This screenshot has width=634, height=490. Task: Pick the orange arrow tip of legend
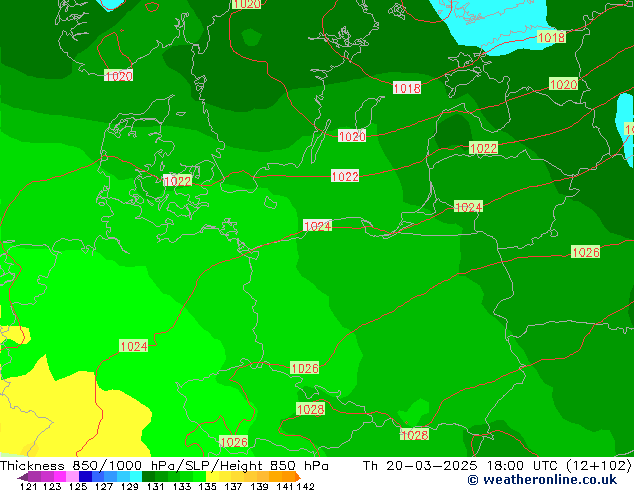coord(298,477)
